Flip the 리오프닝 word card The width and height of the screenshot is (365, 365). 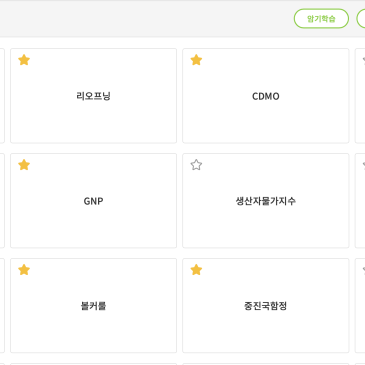pos(93,96)
